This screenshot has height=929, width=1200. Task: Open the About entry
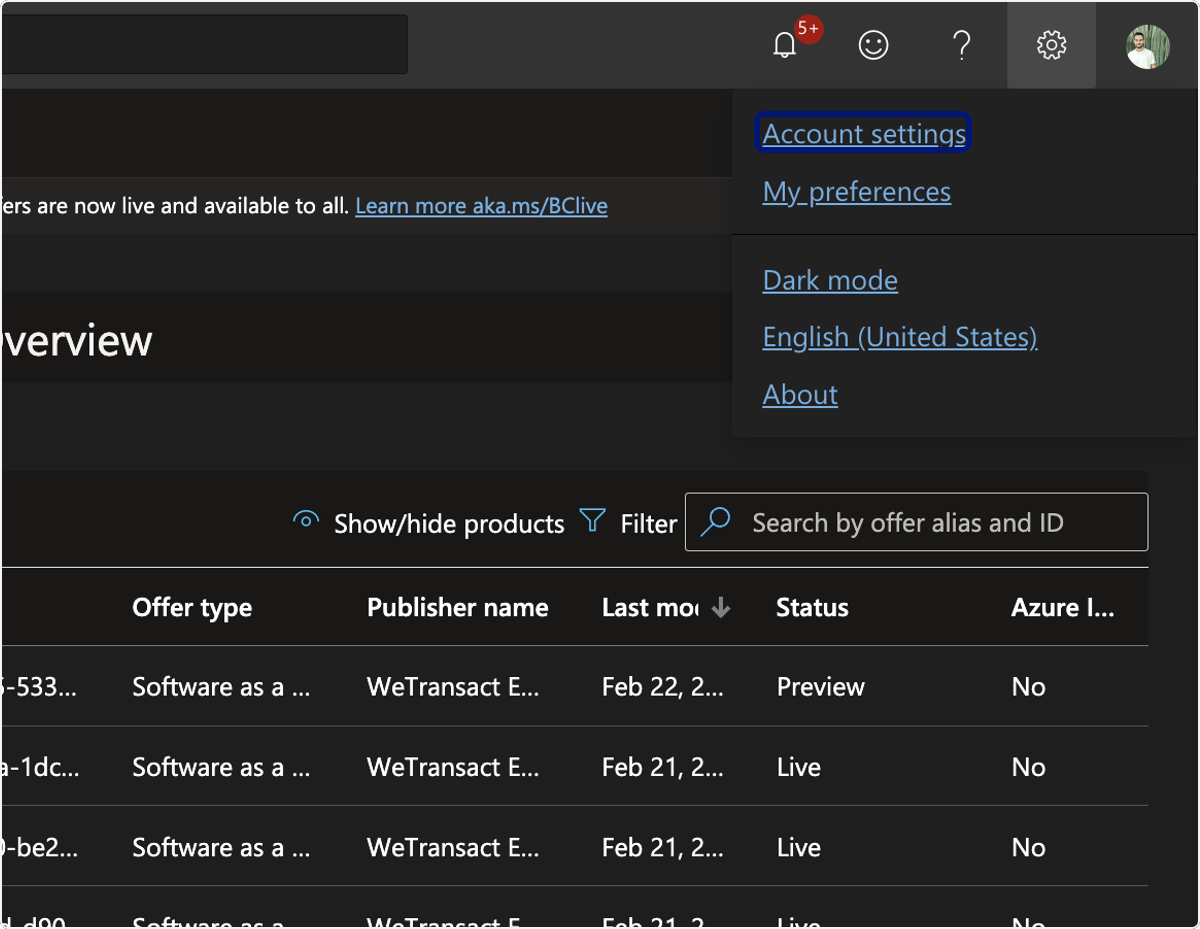(x=800, y=394)
